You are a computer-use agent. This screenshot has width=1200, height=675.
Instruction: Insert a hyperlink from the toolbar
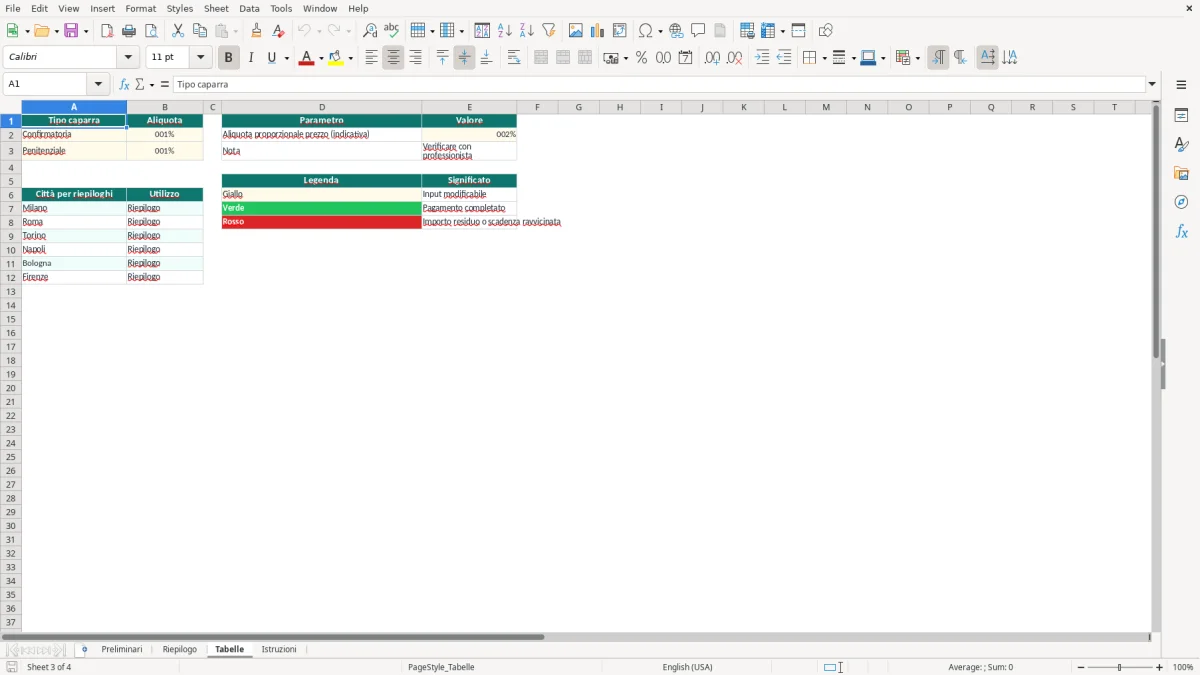coord(676,31)
